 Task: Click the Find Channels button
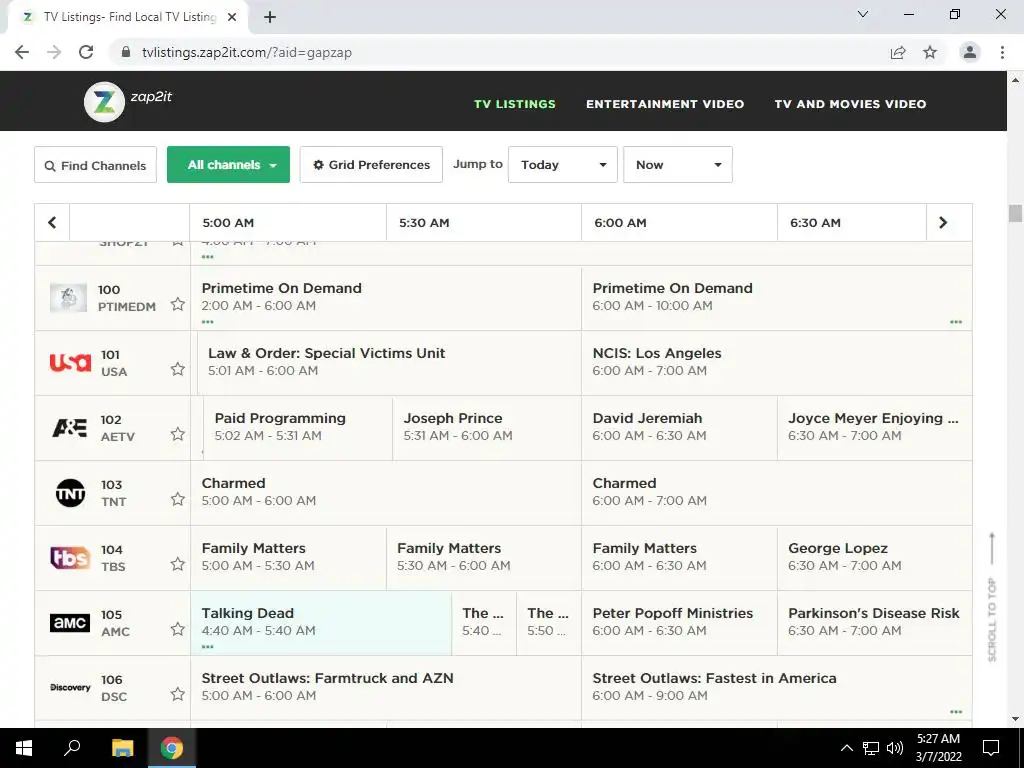coord(95,165)
